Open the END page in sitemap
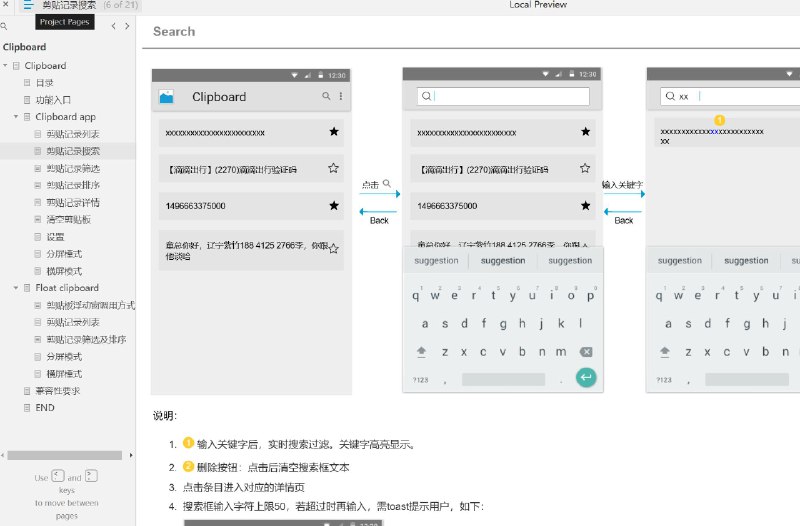The image size is (800, 526). pyautogui.click(x=45, y=408)
